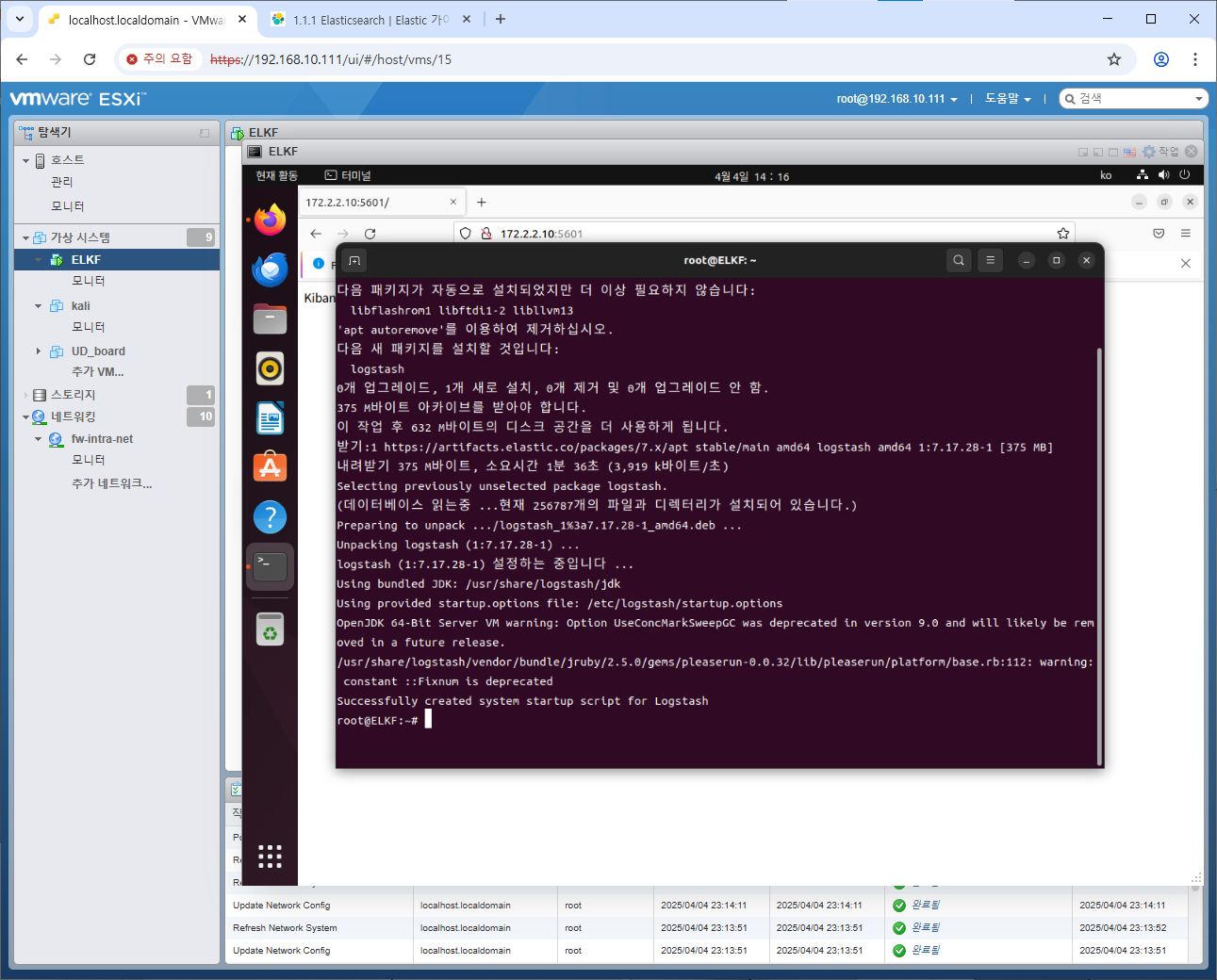Viewport: 1217px width, 980px height.
Task: Open the clock showing 4월 4일 14:16
Action: tap(751, 176)
